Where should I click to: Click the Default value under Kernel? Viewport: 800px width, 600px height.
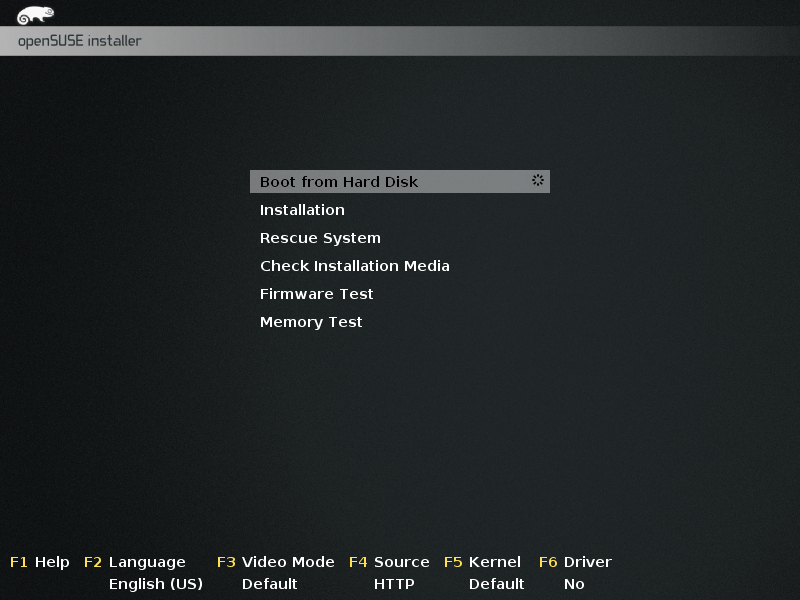(496, 584)
